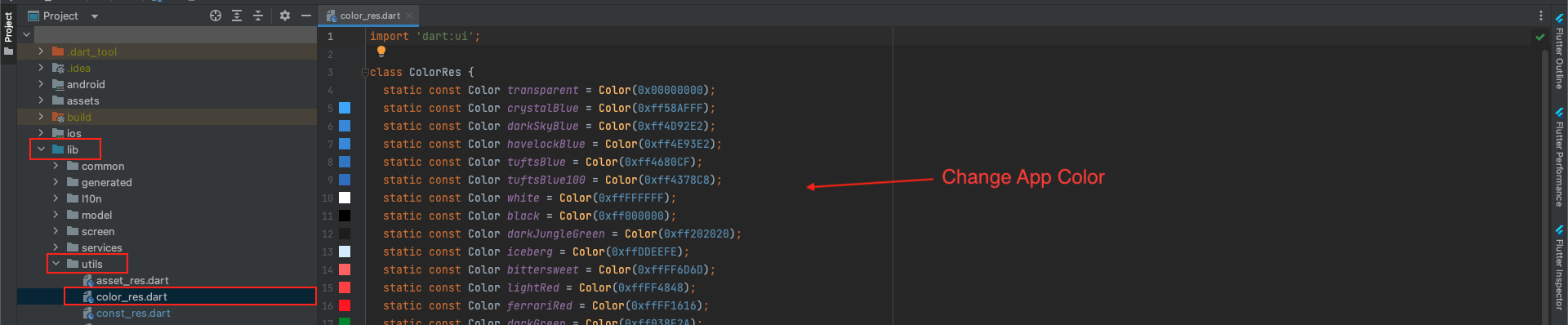This screenshot has width=1568, height=325.
Task: Click the ferrariRed gutter color swatch
Action: [345, 305]
